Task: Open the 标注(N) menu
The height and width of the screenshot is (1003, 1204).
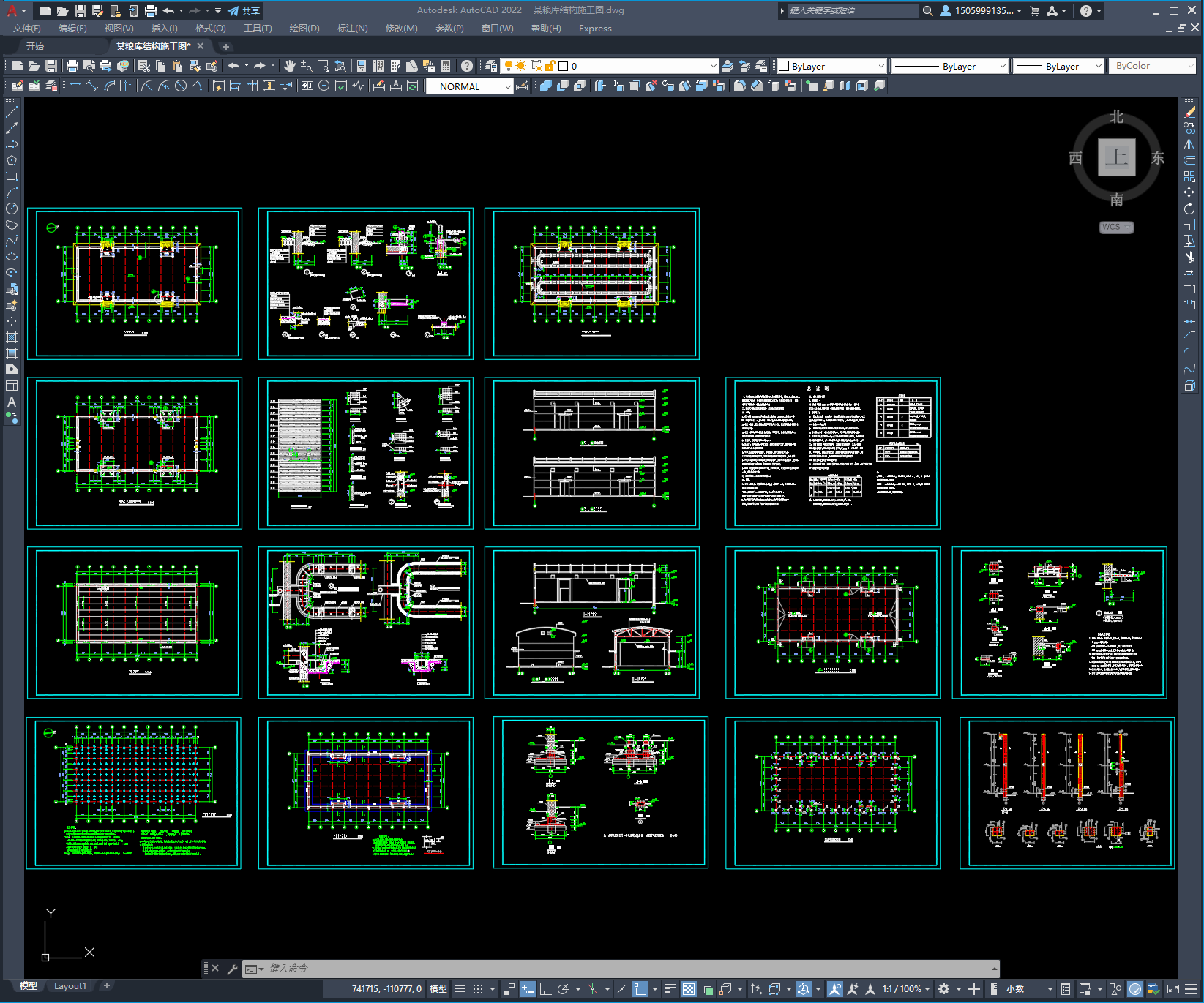Action: (352, 29)
